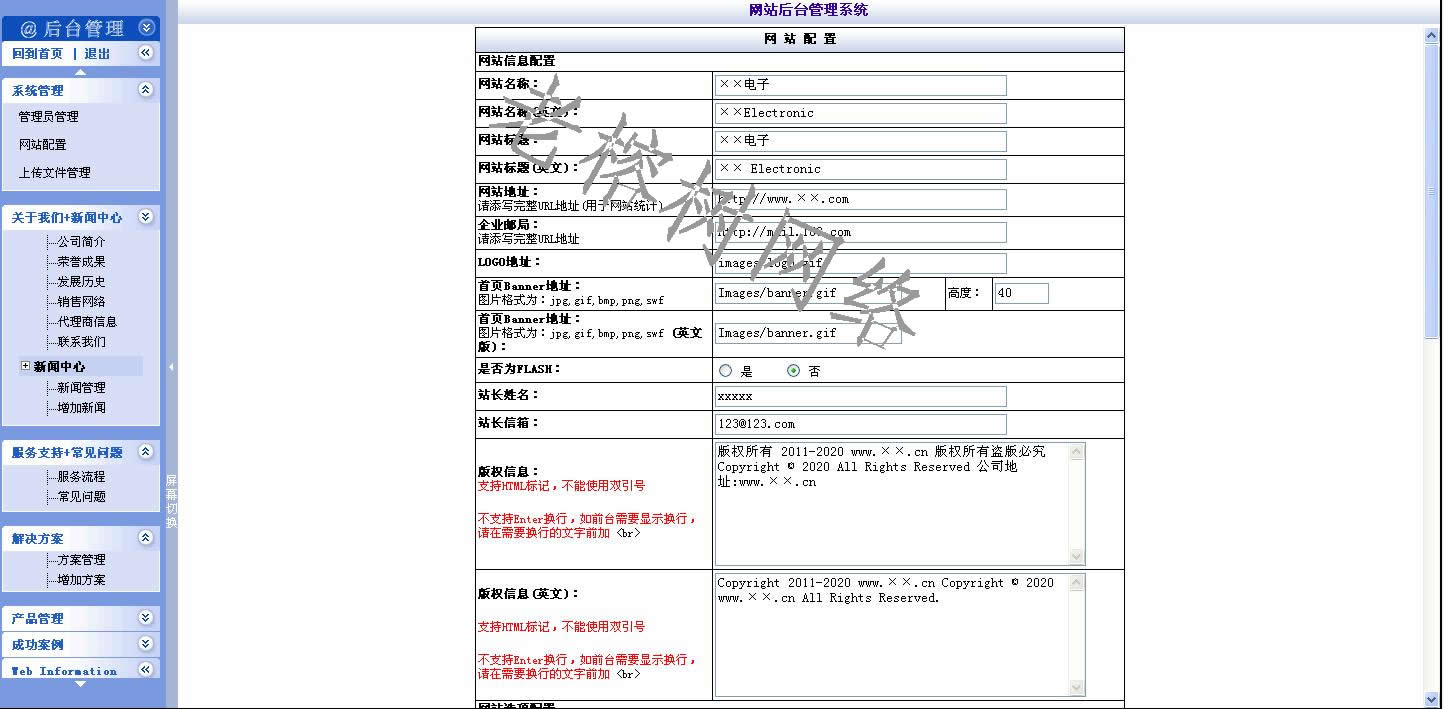The image size is (1444, 709).
Task: Go to 回到首页 link
Action: (x=37, y=54)
